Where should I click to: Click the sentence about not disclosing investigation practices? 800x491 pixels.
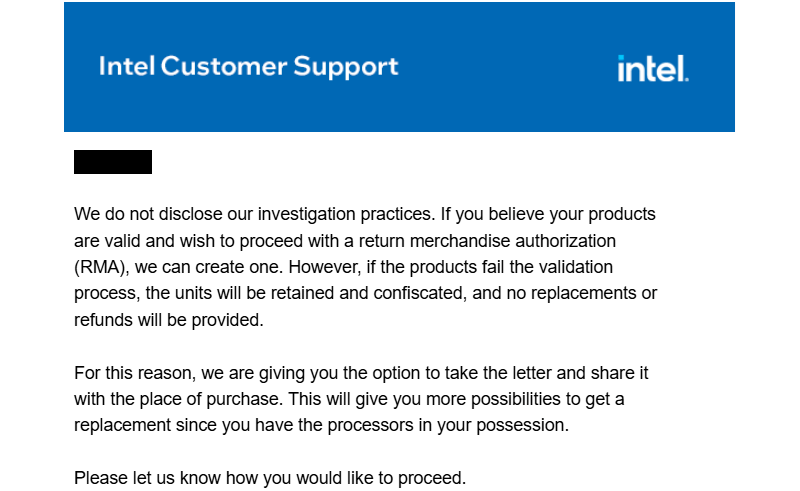click(255, 214)
